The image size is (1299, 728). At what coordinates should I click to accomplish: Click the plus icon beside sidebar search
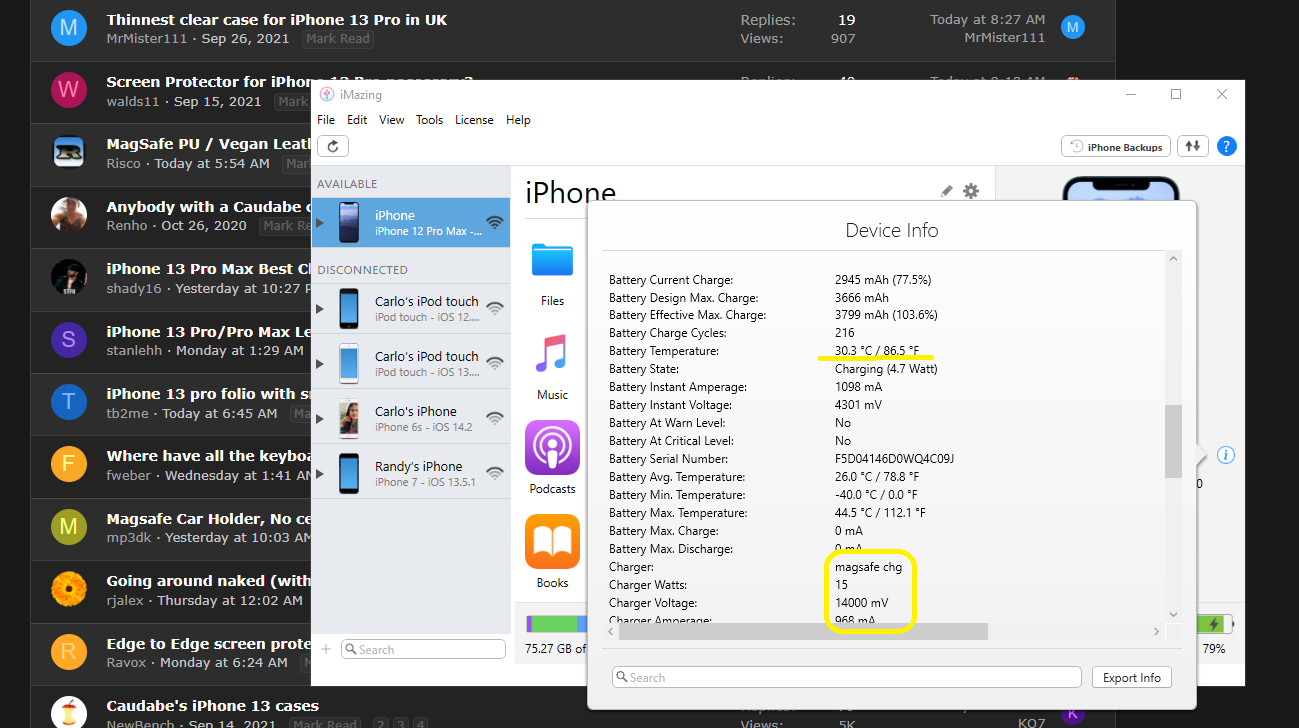[326, 649]
